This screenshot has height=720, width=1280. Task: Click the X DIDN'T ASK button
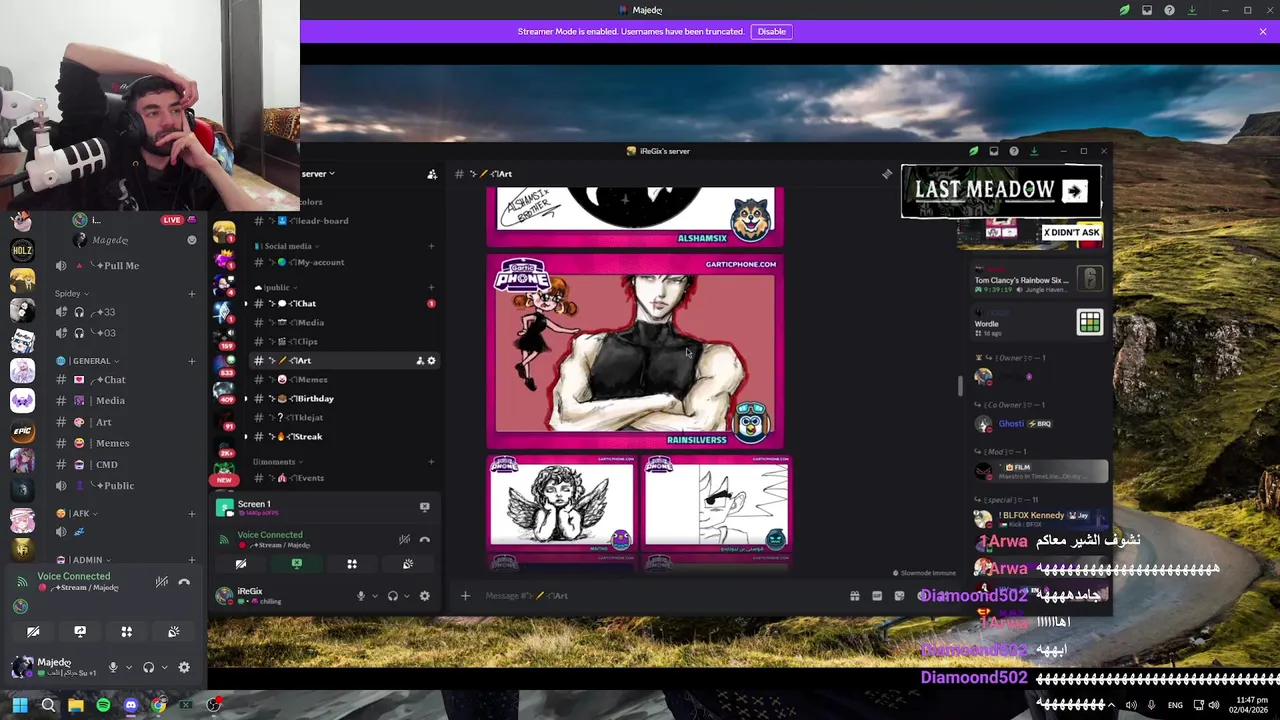tap(1071, 233)
